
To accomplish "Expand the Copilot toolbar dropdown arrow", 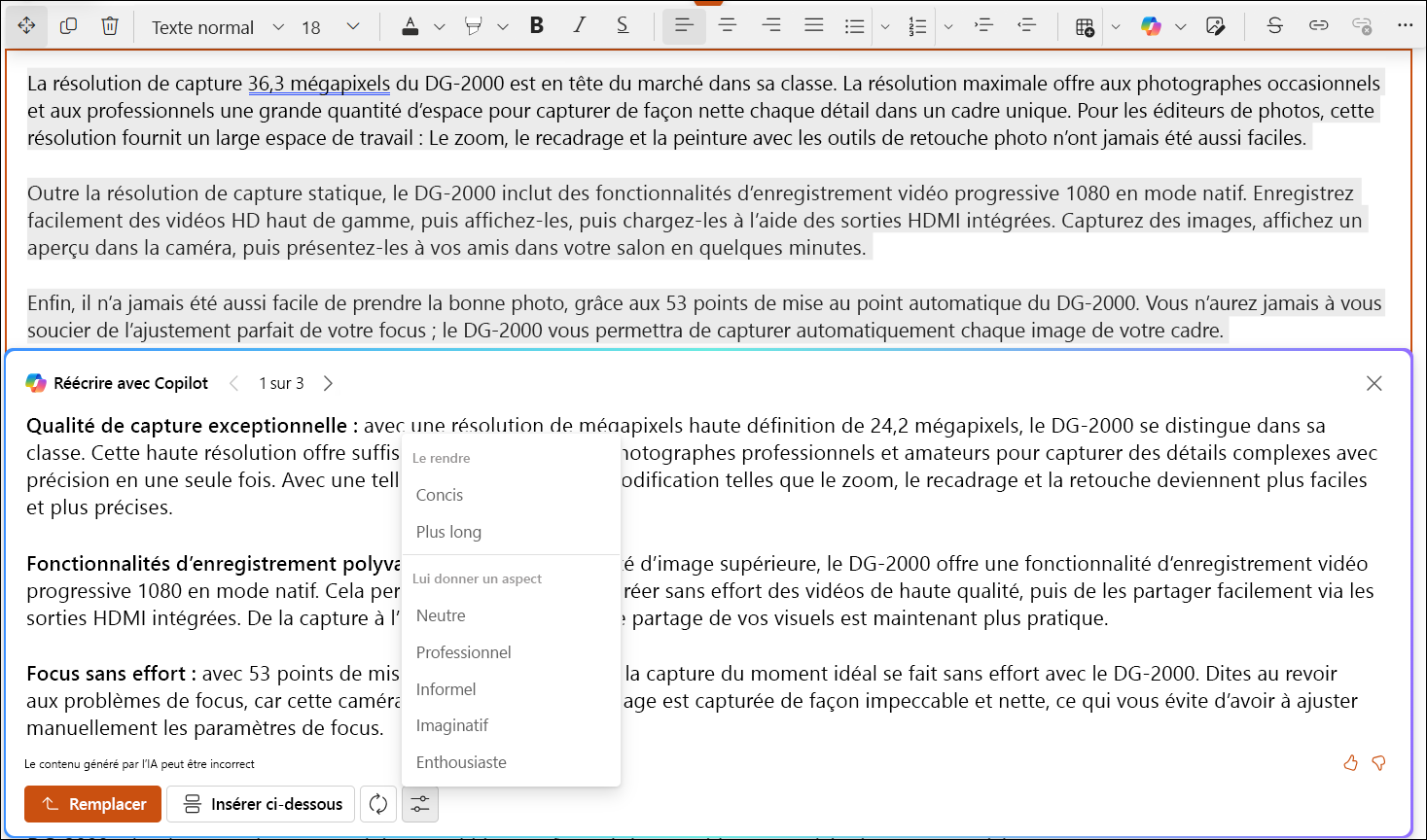I will point(1181,27).
